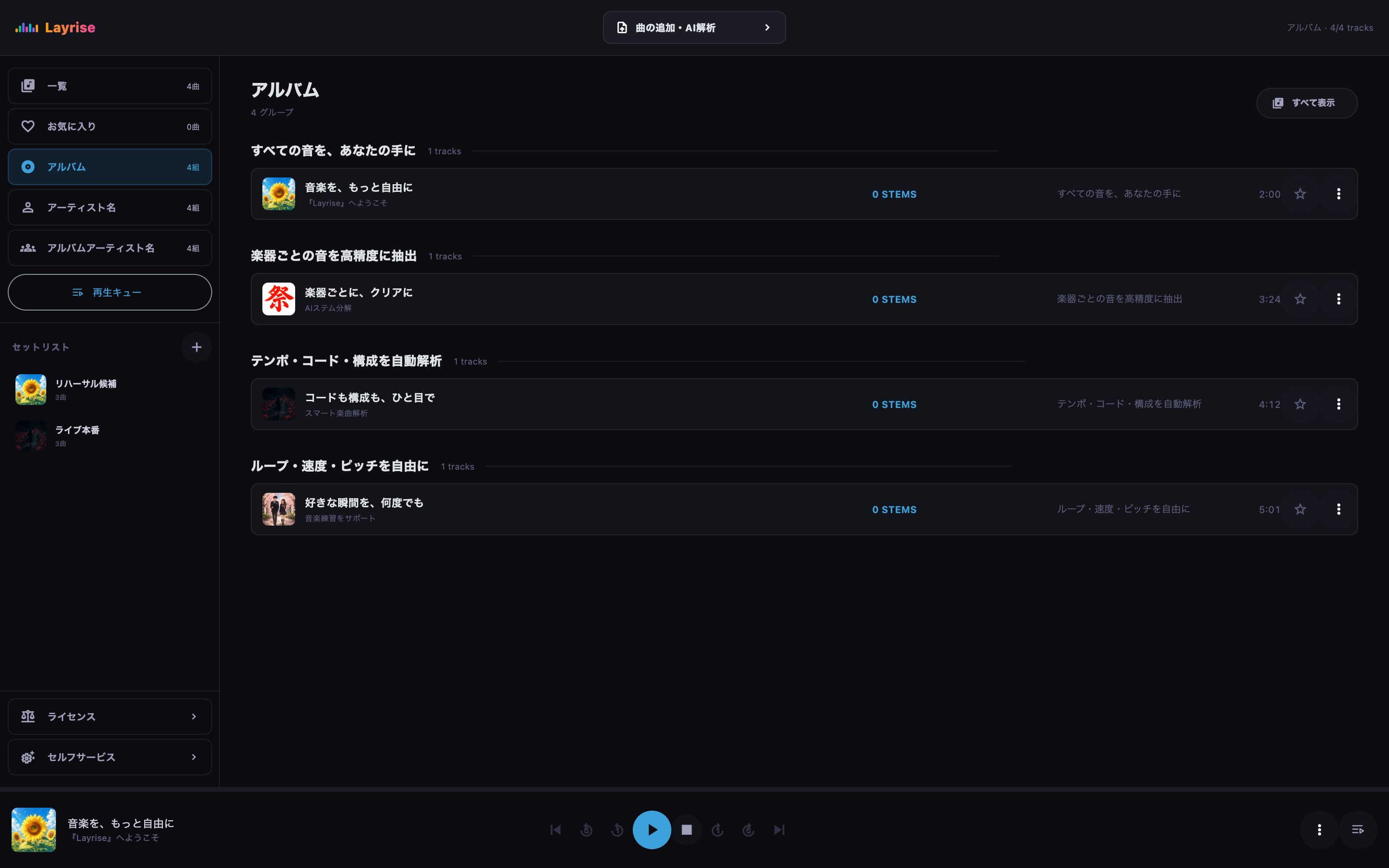This screenshot has height=868, width=1389.
Task: Click the Layrise logo
Action: [55, 27]
